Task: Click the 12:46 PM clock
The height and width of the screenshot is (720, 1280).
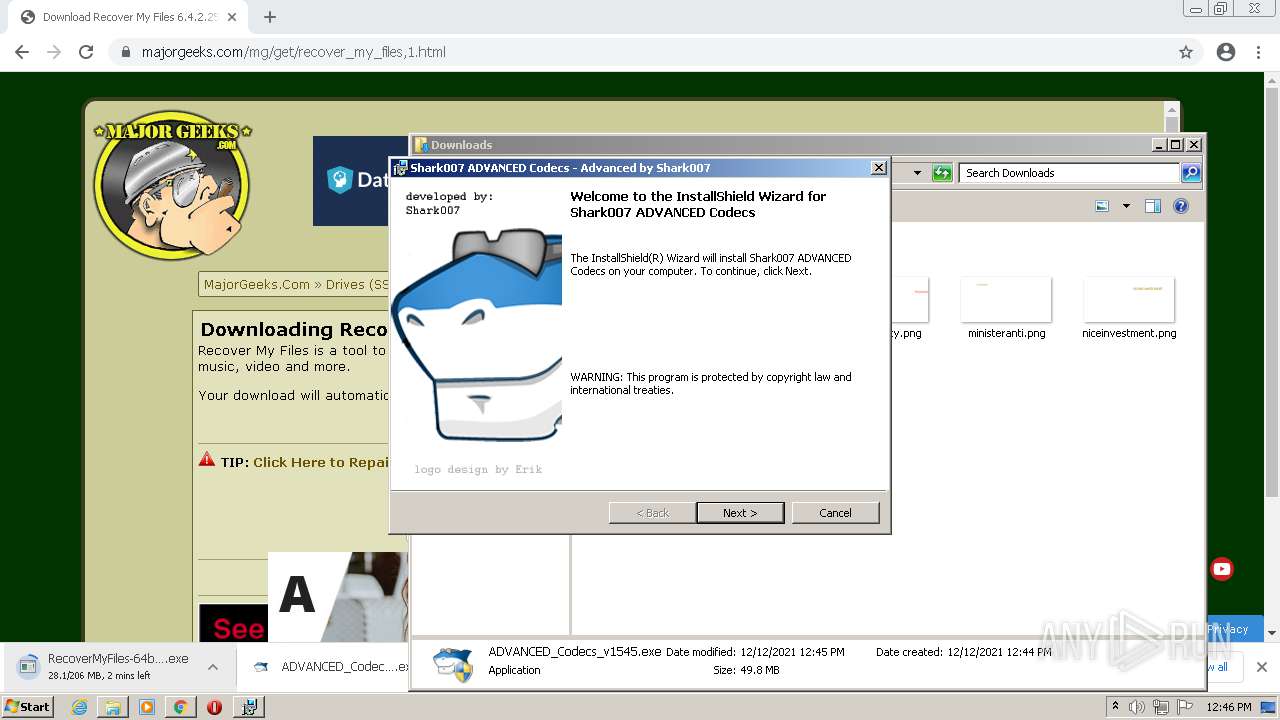Action: [x=1229, y=707]
